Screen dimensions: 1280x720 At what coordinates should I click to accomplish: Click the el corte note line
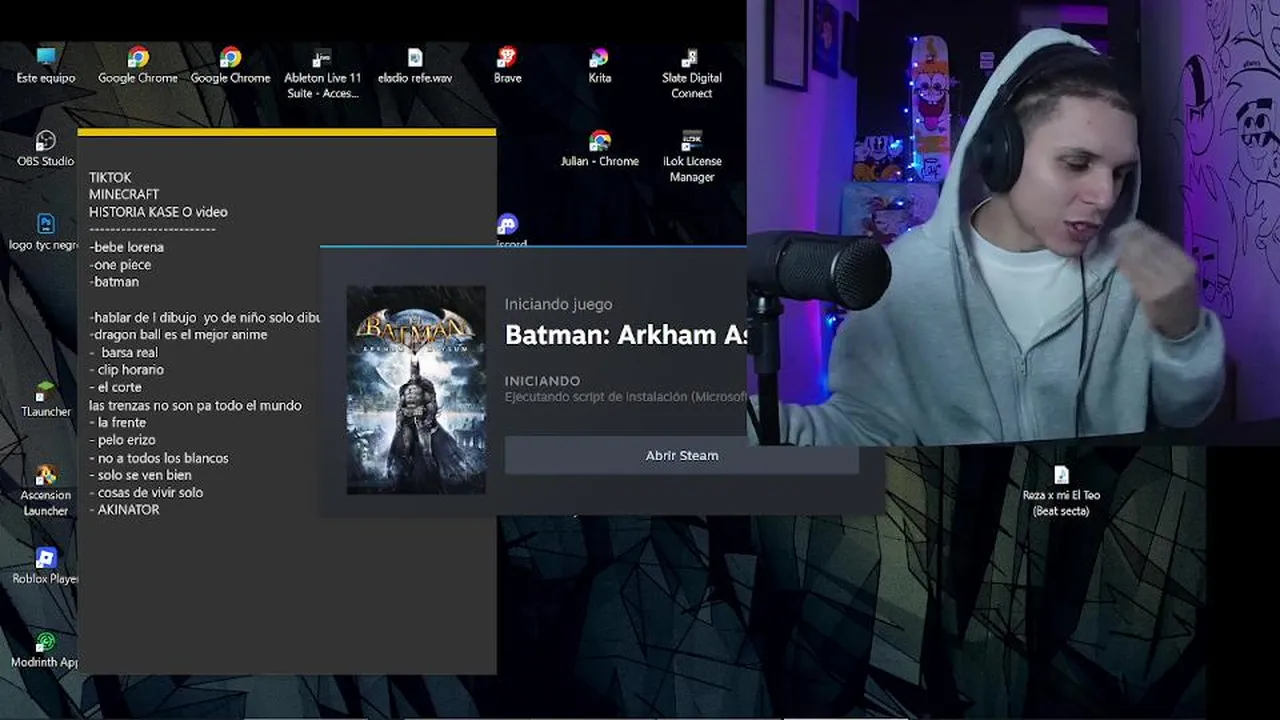[116, 387]
